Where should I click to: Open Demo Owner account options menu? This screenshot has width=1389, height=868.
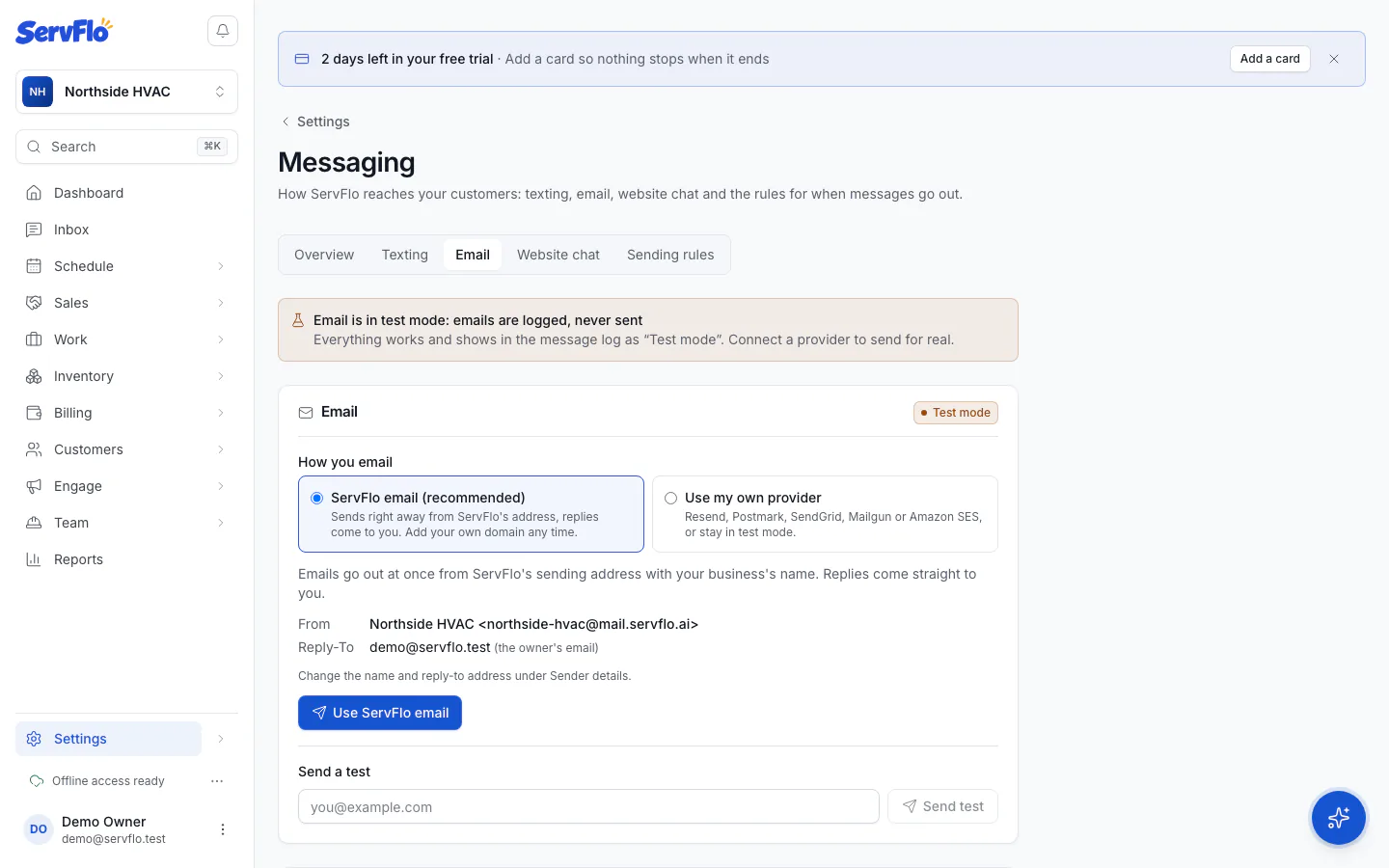[223, 829]
